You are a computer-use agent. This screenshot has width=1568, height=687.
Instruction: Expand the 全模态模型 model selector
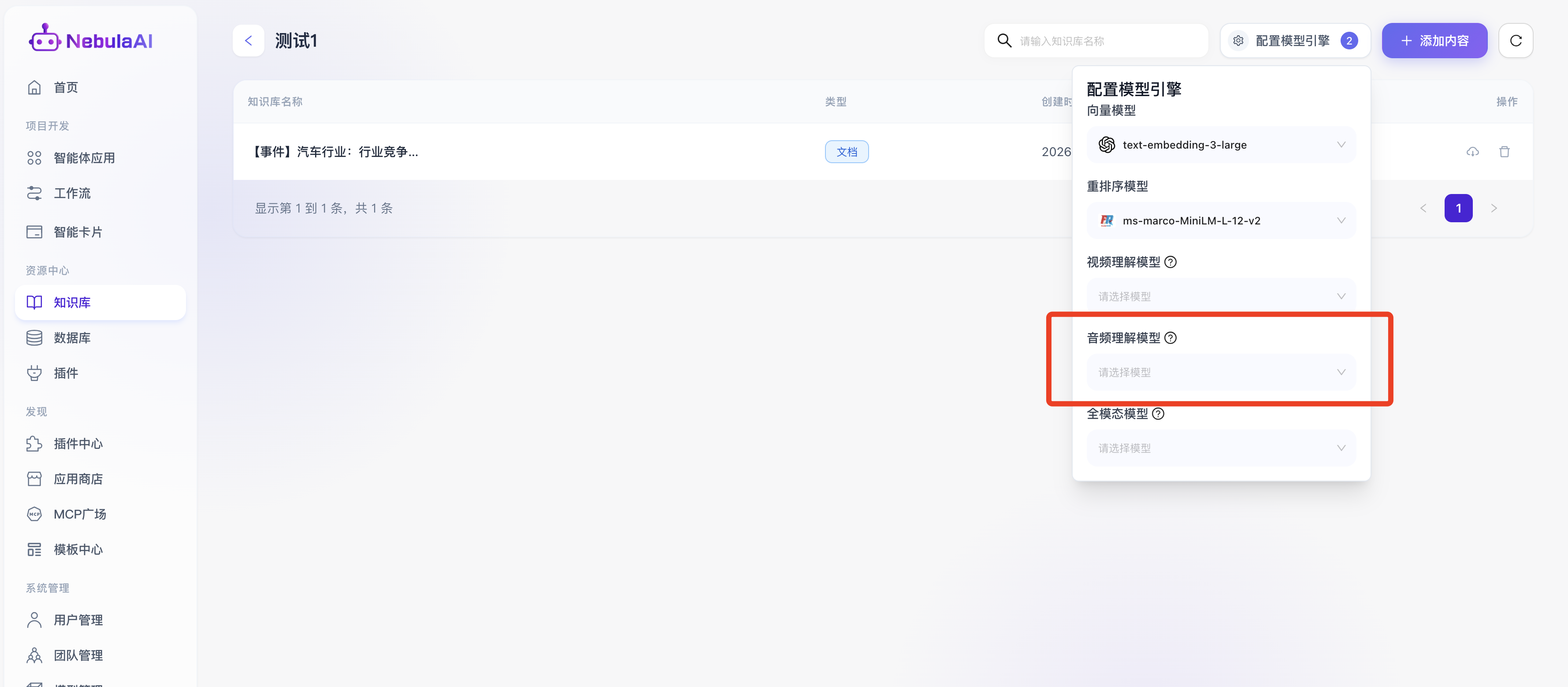(1220, 448)
